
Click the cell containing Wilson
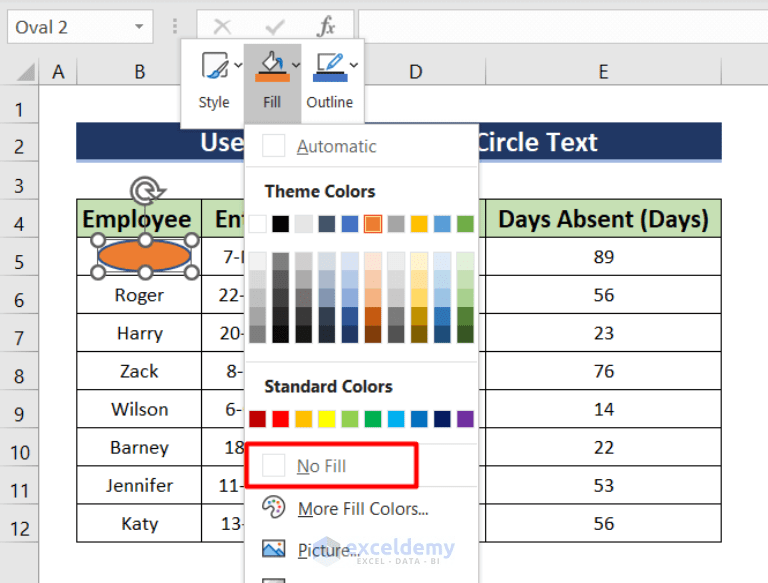tap(139, 409)
